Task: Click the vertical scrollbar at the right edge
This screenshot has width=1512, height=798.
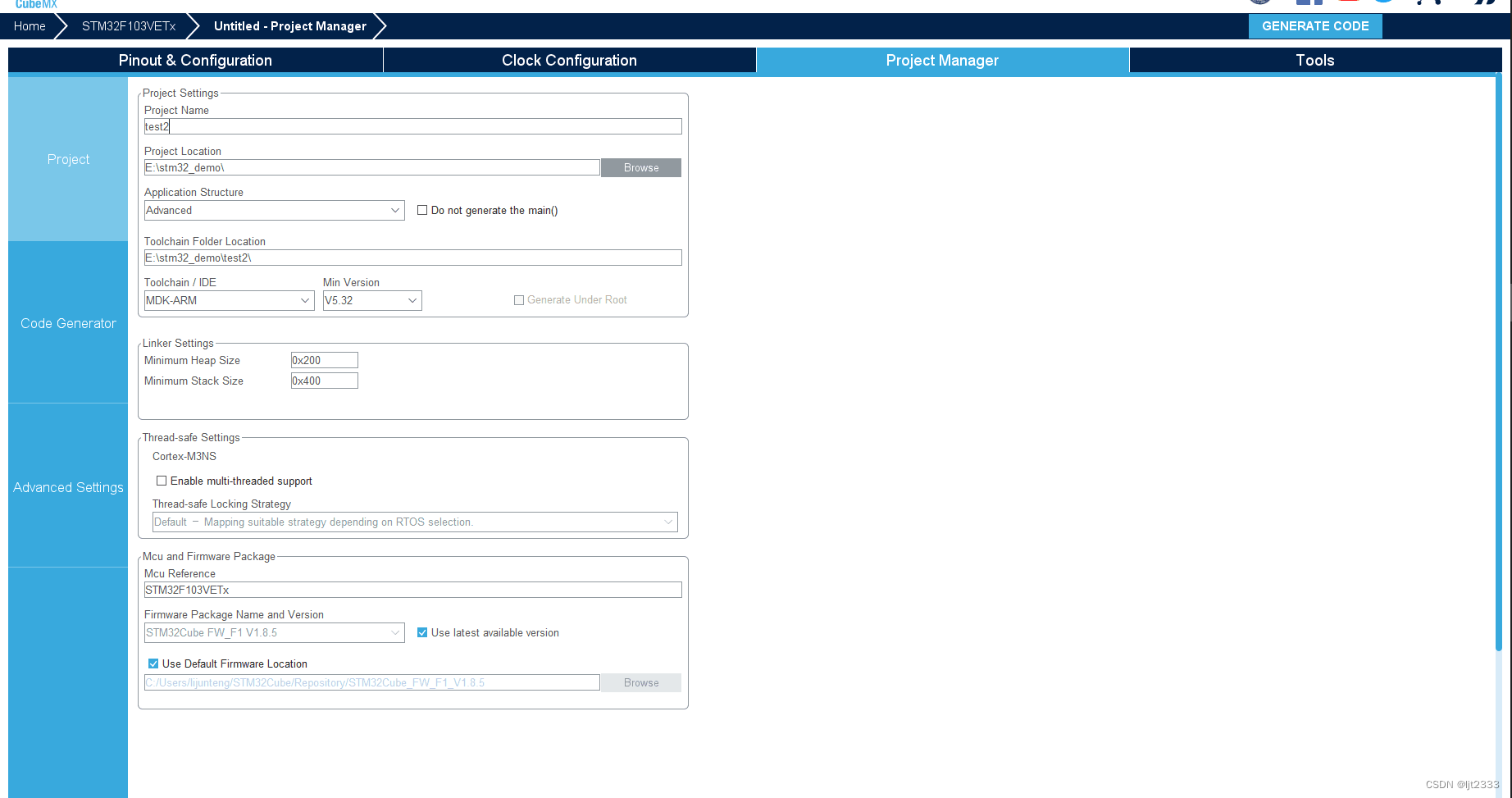Action: coord(1498,361)
